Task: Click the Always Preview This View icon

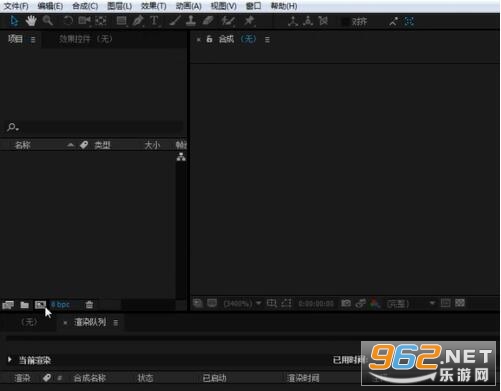Action: [x=198, y=303]
